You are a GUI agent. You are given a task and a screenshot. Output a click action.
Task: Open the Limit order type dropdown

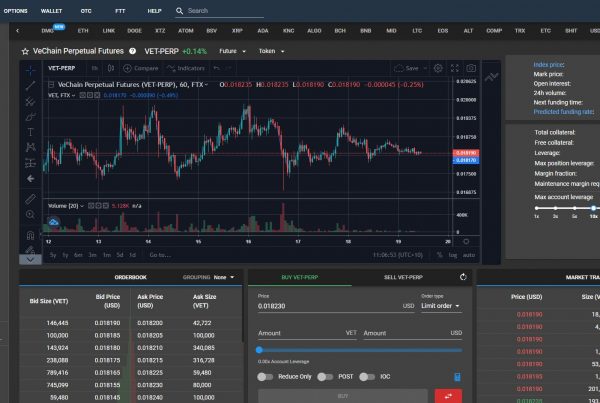coord(440,306)
